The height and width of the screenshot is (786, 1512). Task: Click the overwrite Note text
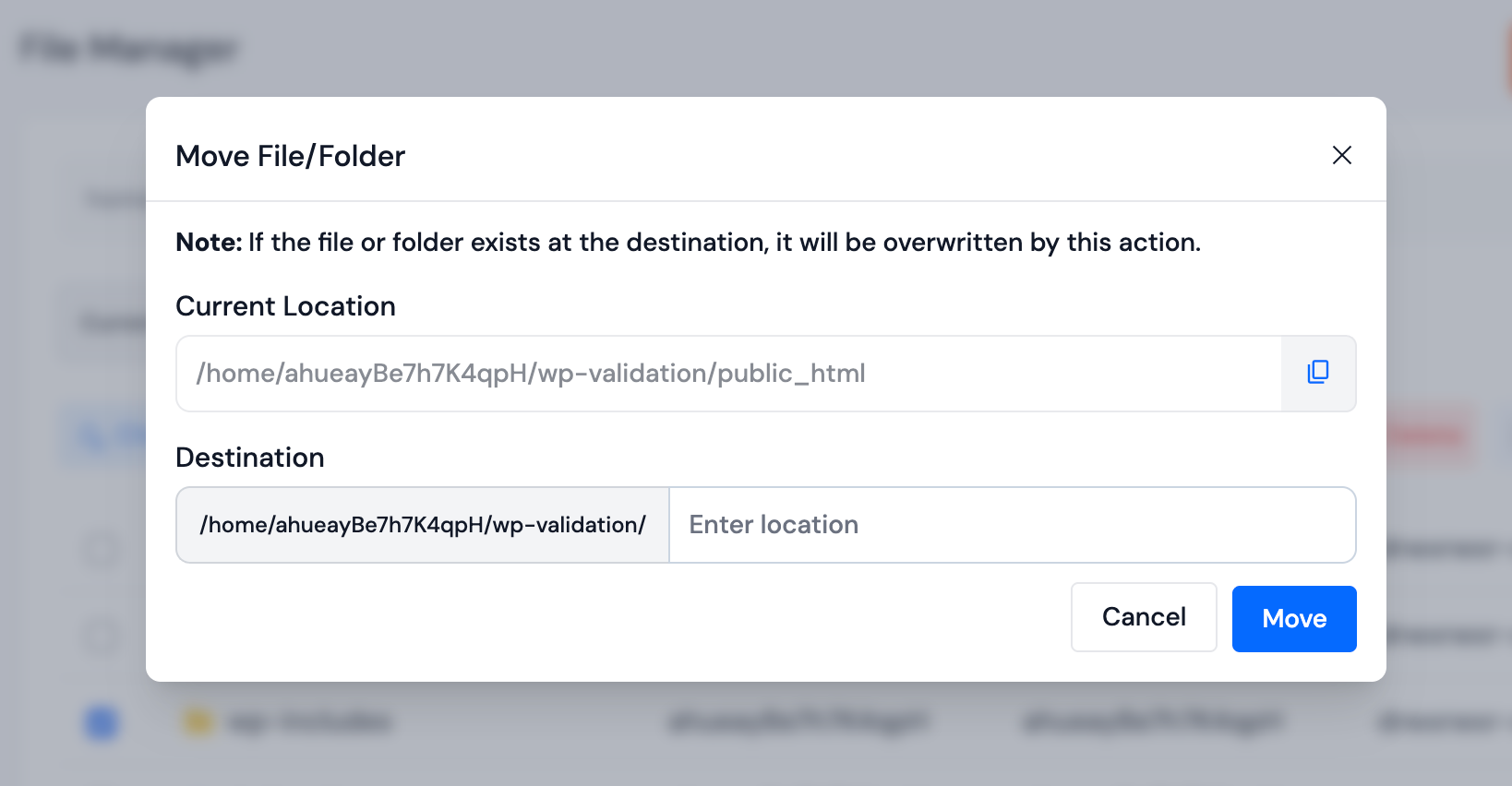tap(688, 242)
